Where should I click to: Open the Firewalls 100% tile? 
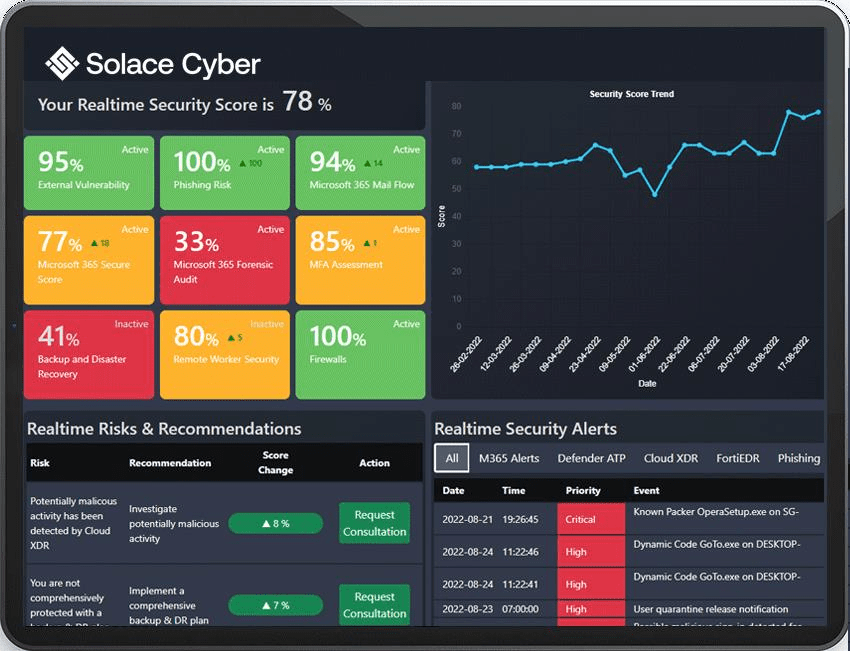(360, 354)
